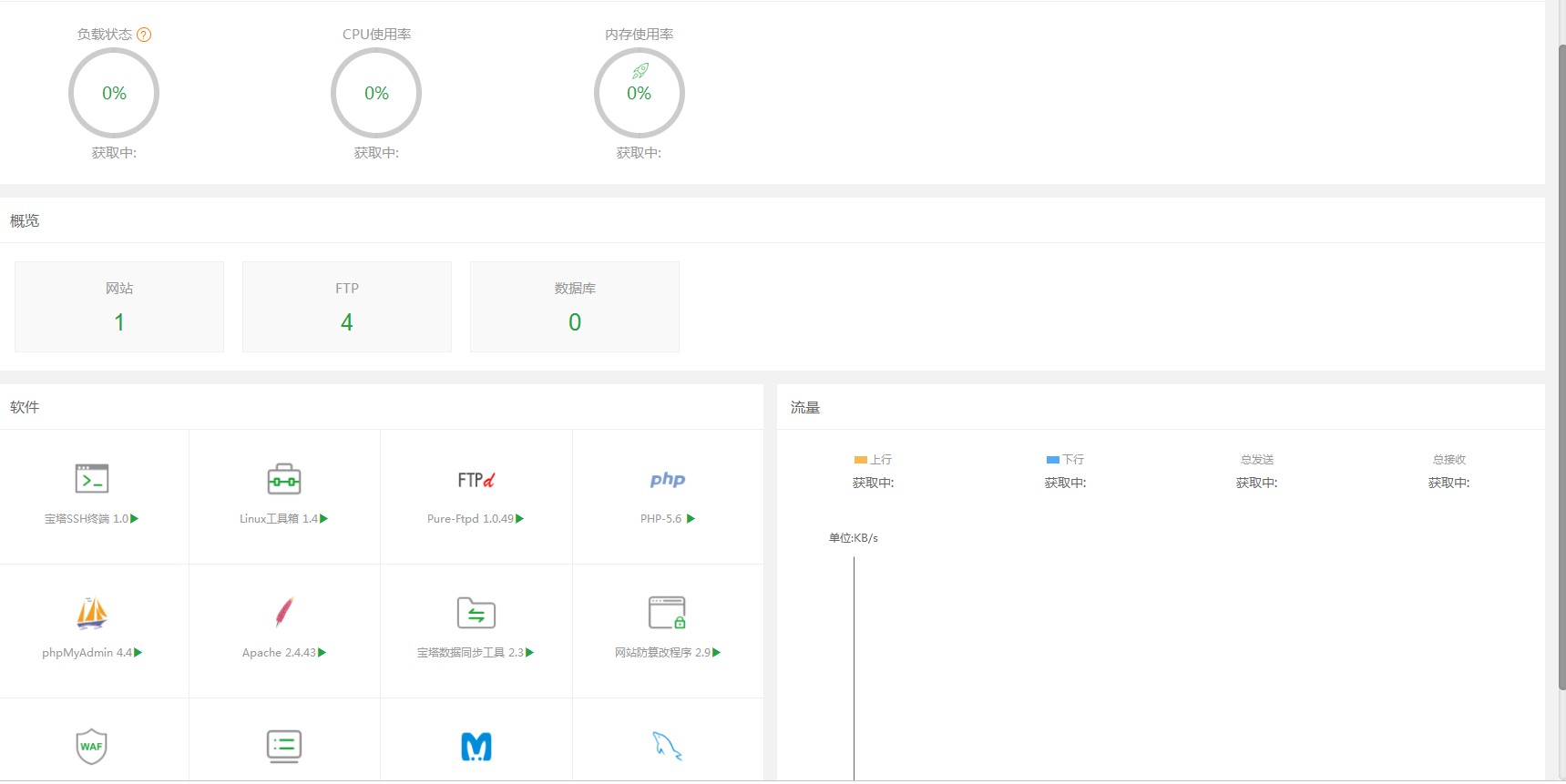Click the CPU使用率 0% gauge circle
The width and height of the screenshot is (1566, 784).
click(x=376, y=93)
